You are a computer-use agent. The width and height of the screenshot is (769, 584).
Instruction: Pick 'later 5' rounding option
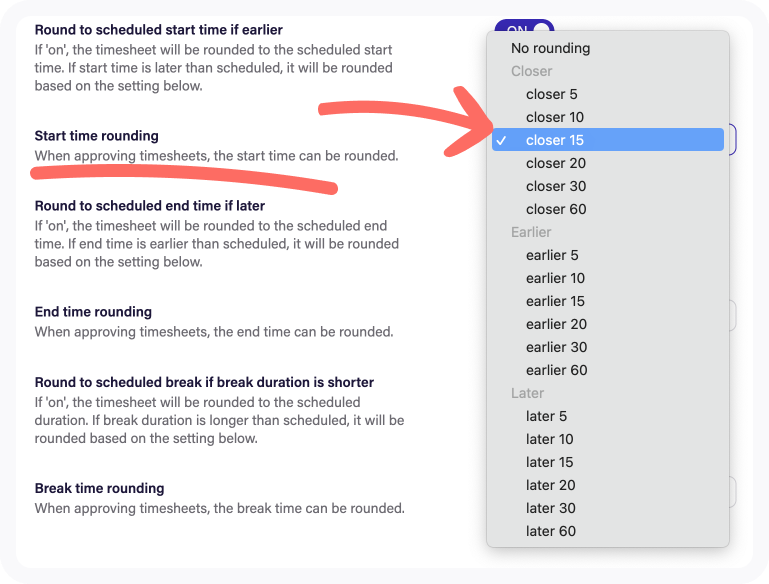(546, 416)
